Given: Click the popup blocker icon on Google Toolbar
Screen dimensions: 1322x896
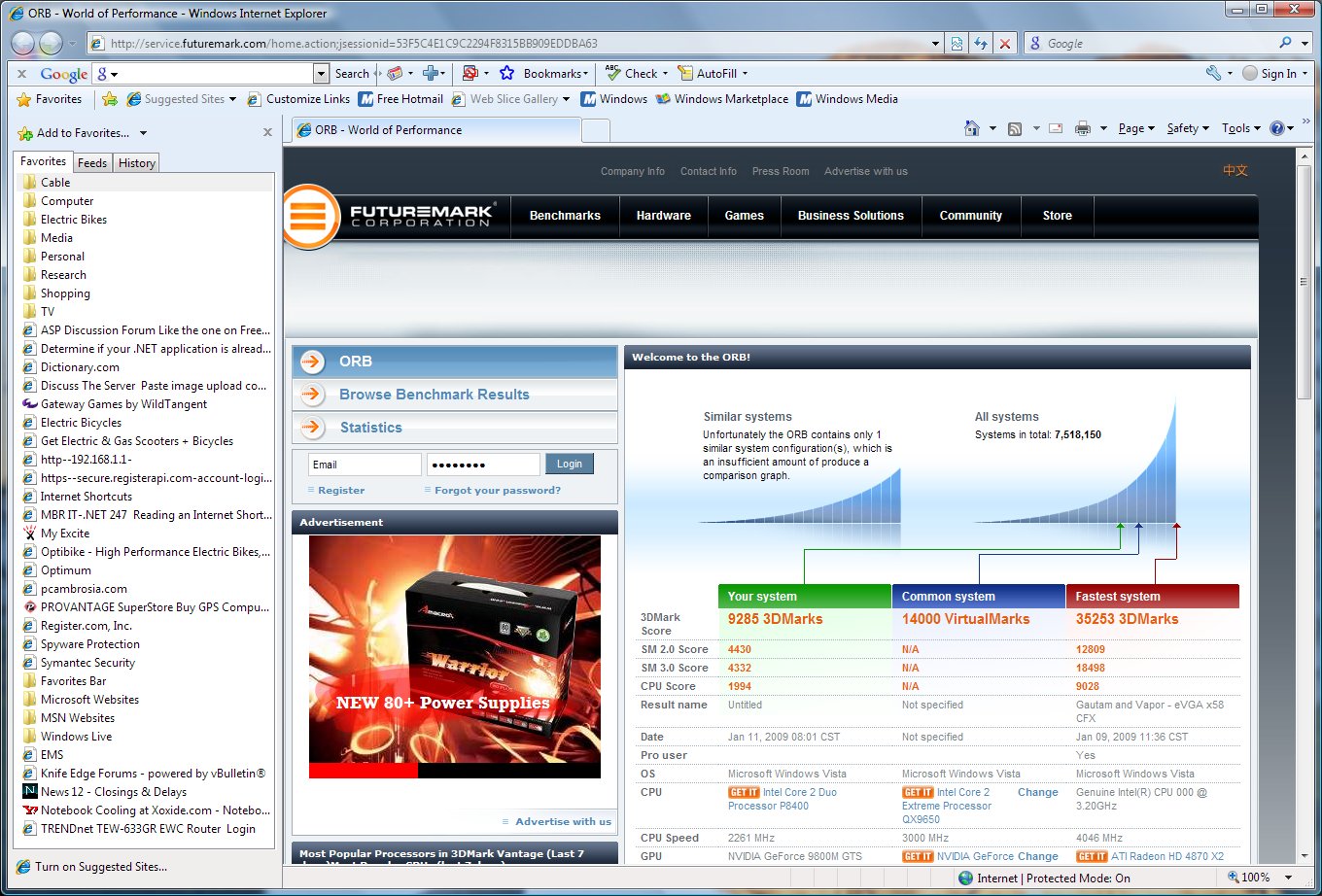Looking at the screenshot, I should tap(470, 73).
